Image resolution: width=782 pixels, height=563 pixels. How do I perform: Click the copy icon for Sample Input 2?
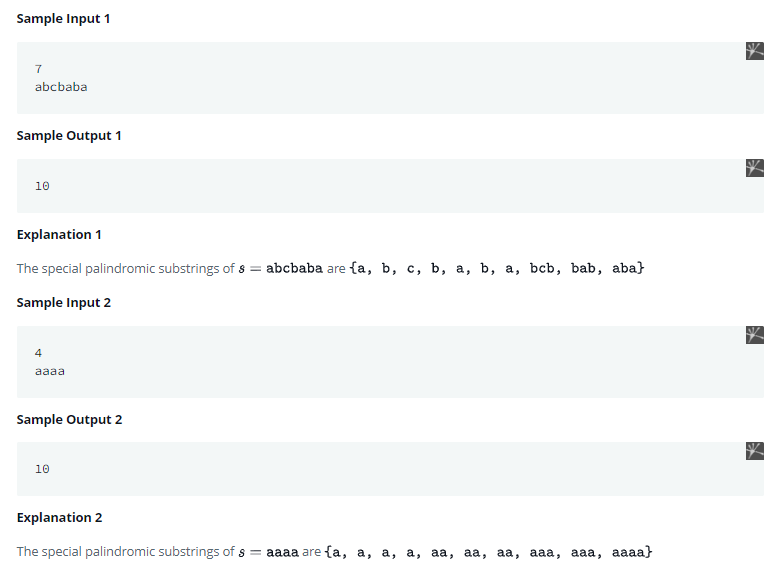pyautogui.click(x=754, y=335)
